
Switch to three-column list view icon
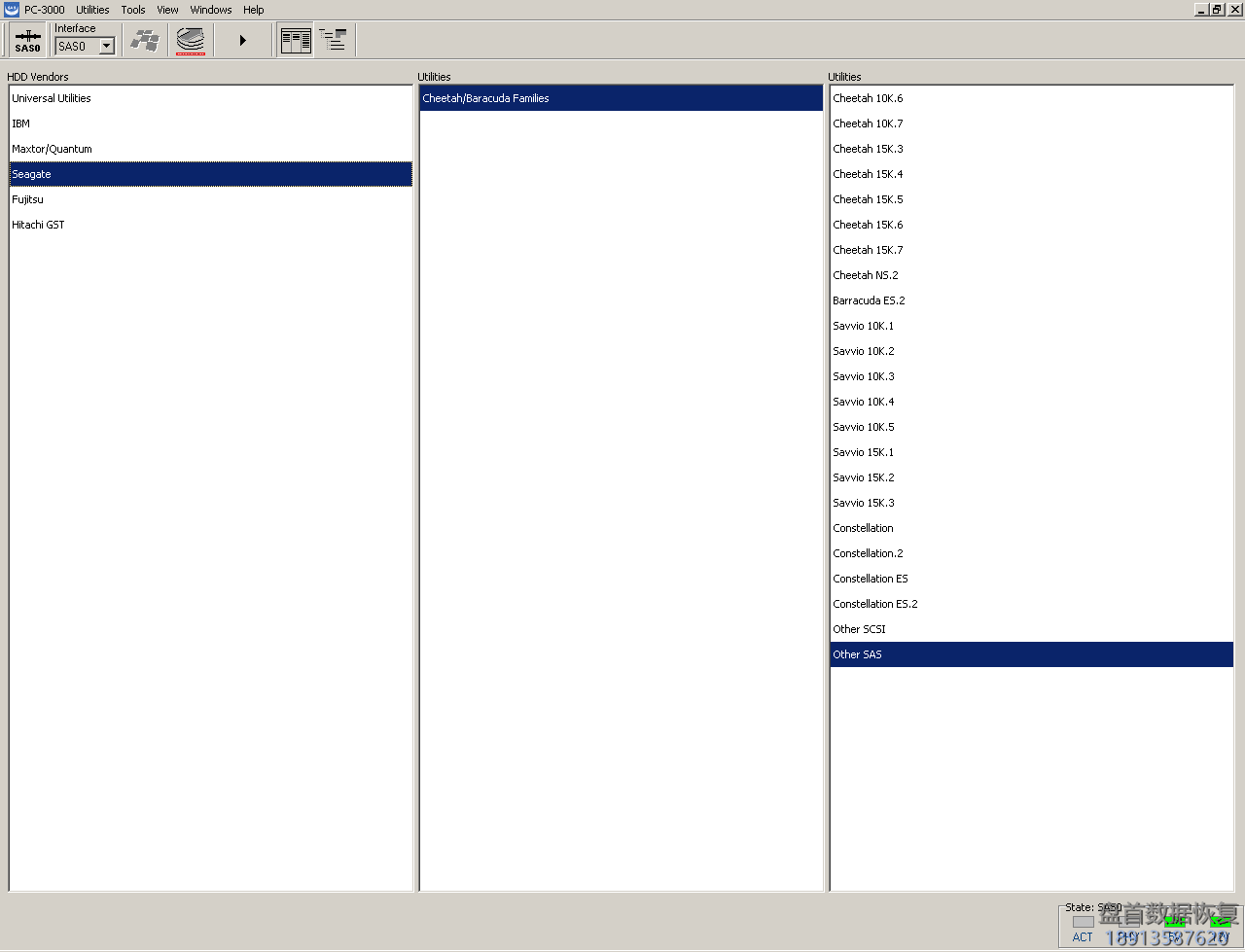point(296,41)
